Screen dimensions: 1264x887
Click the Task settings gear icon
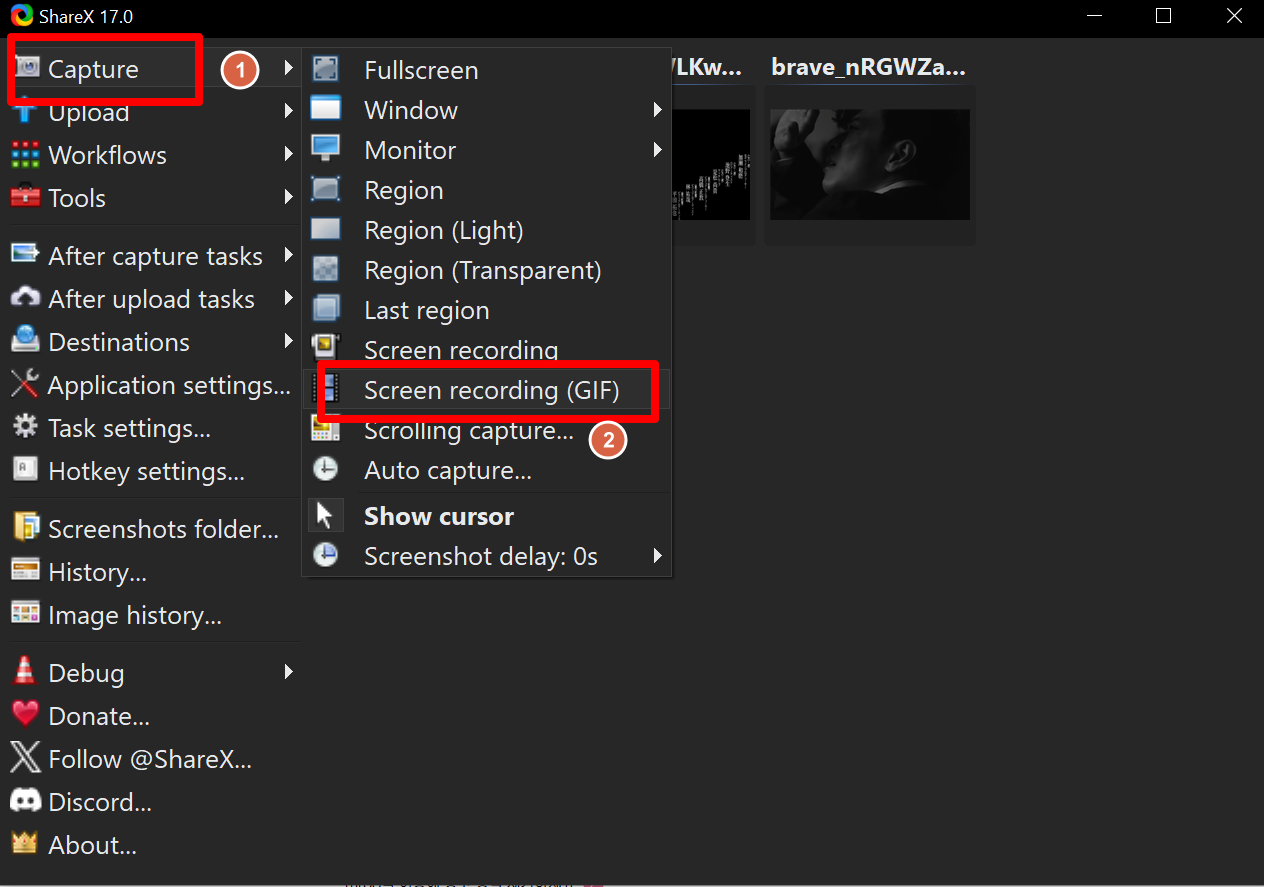[25, 426]
